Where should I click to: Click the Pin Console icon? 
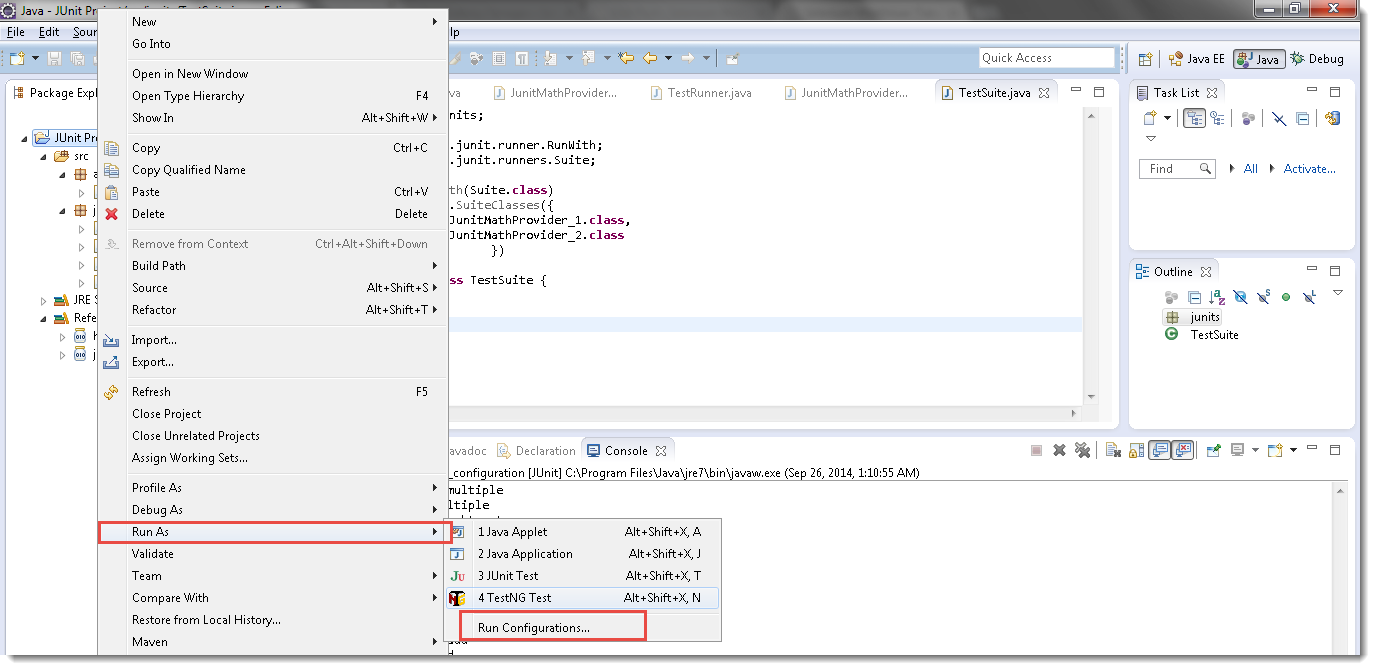point(1213,451)
